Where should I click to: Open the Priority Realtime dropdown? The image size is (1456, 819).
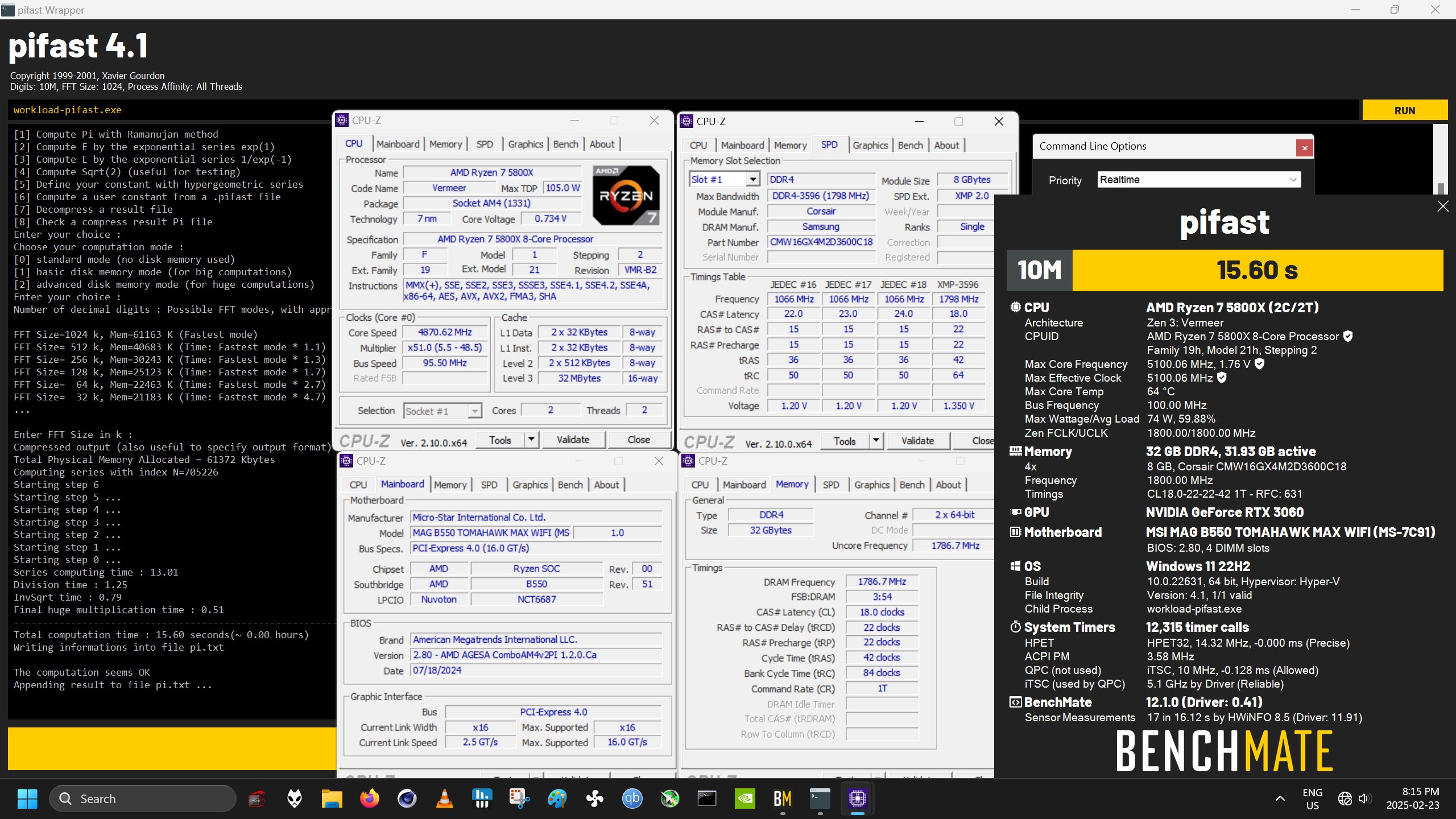(1199, 180)
